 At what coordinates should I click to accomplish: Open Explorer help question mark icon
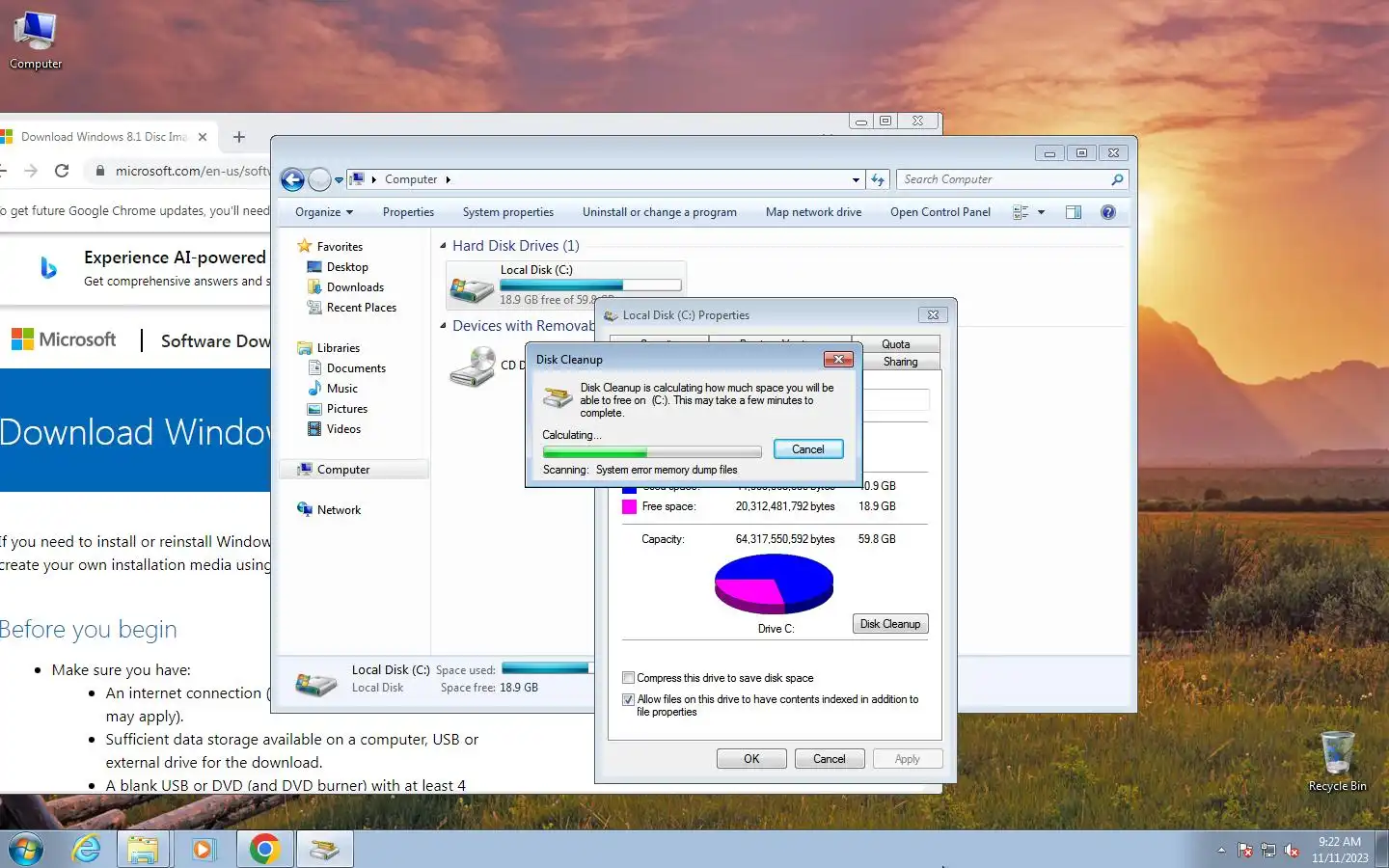coord(1108,212)
